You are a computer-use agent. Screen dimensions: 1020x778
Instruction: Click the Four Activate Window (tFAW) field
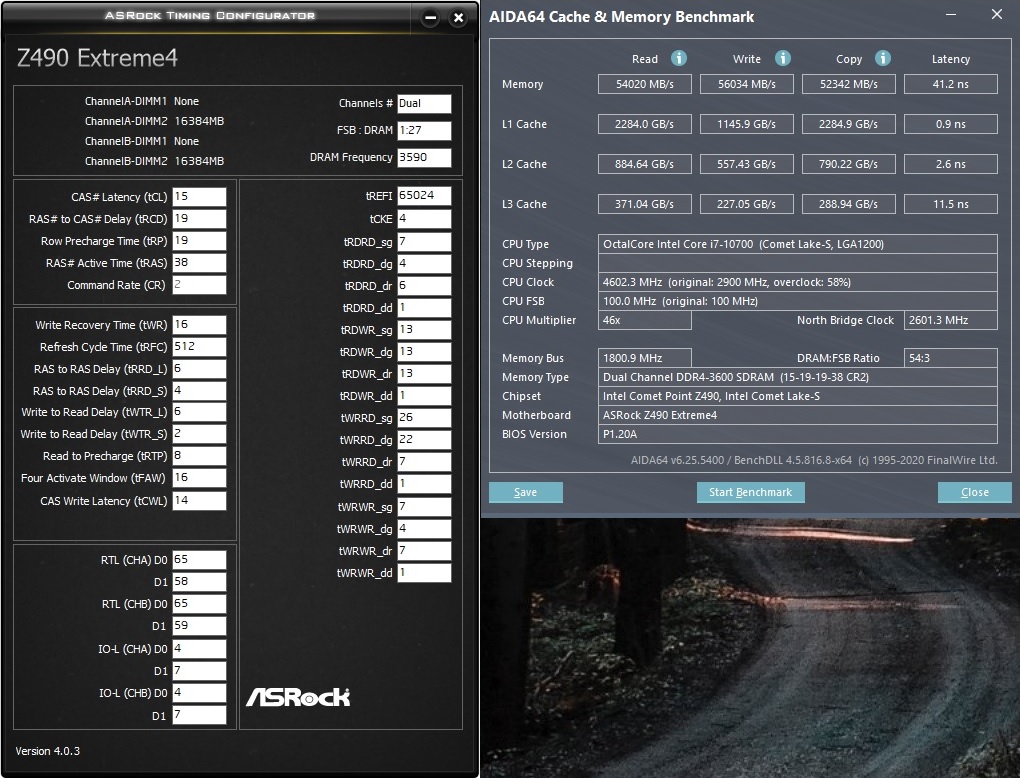coord(199,478)
